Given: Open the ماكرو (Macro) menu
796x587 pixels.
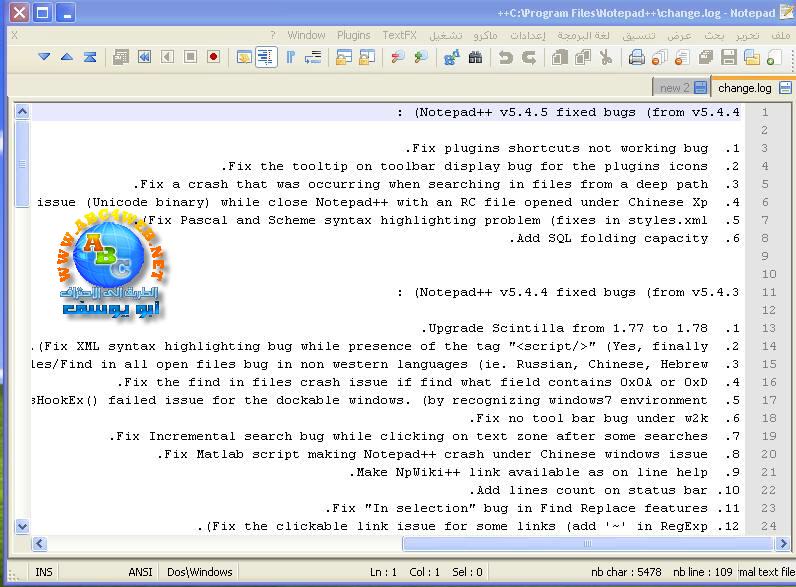Looking at the screenshot, I should pos(485,35).
